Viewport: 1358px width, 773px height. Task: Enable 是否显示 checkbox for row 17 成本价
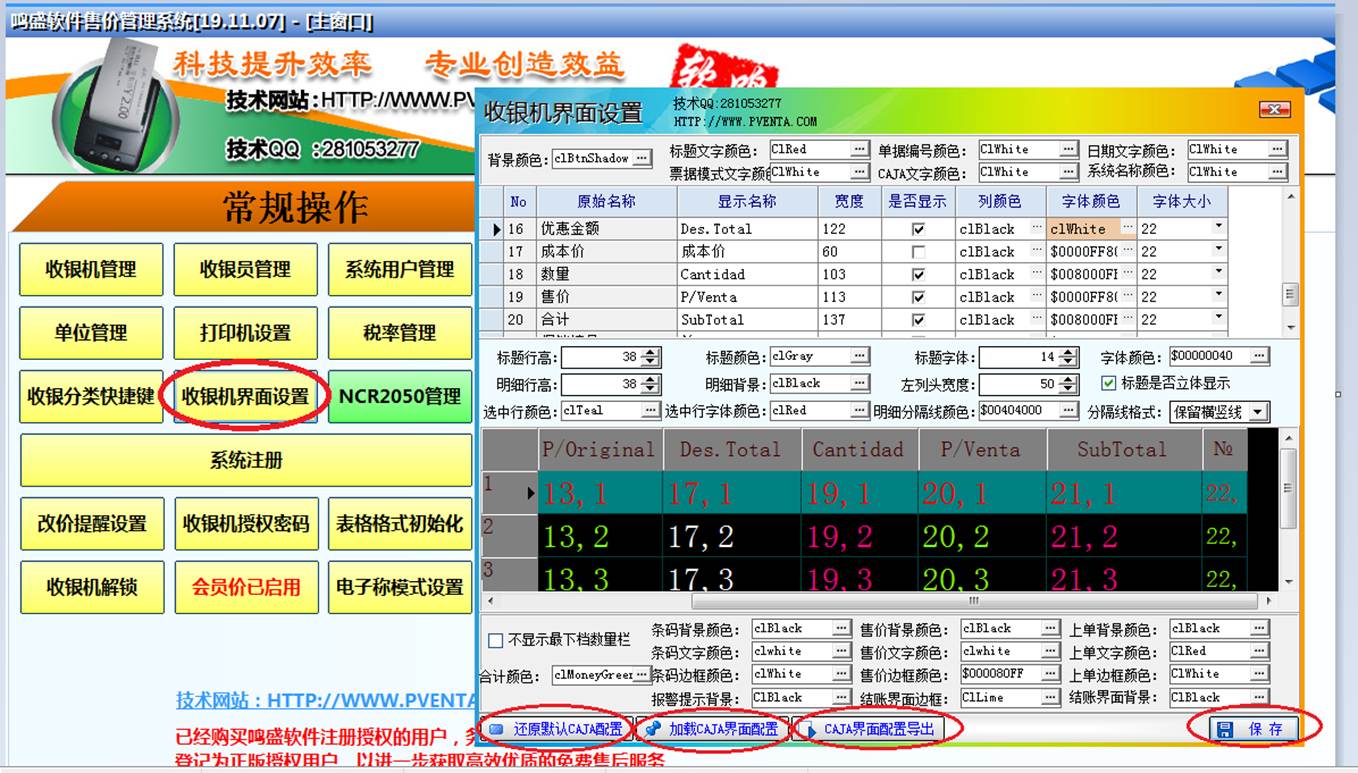918,252
